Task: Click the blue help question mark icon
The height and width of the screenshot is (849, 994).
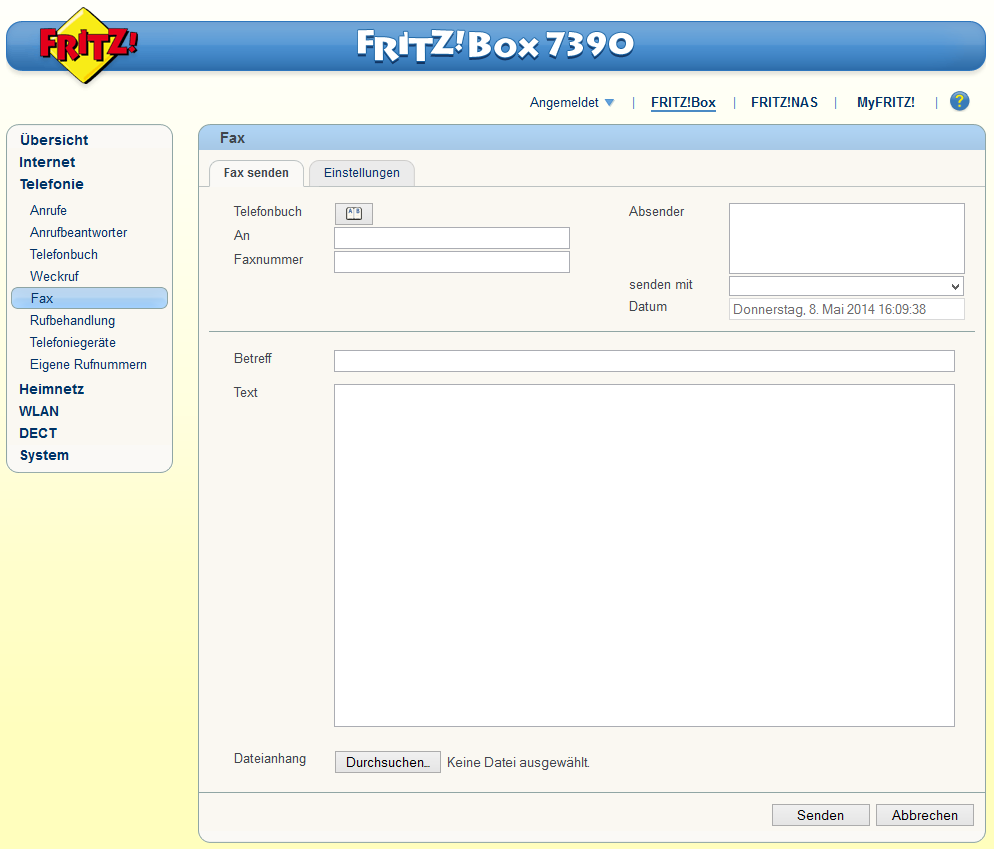Action: tap(959, 101)
